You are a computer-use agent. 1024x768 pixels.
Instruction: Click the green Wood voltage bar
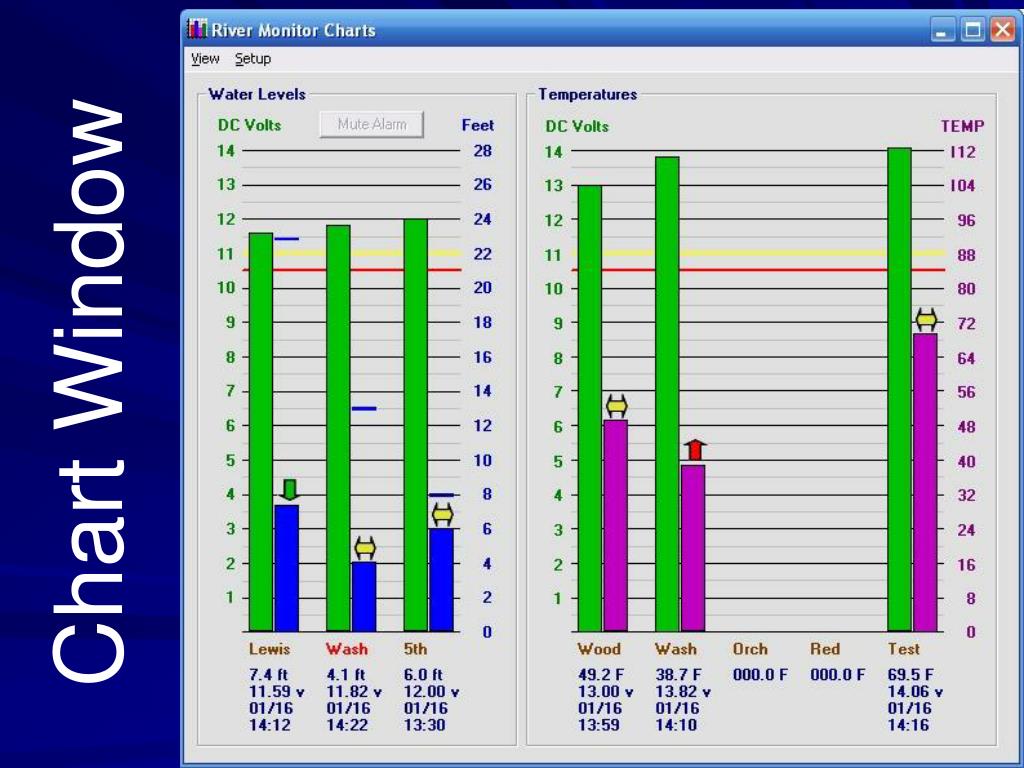590,408
